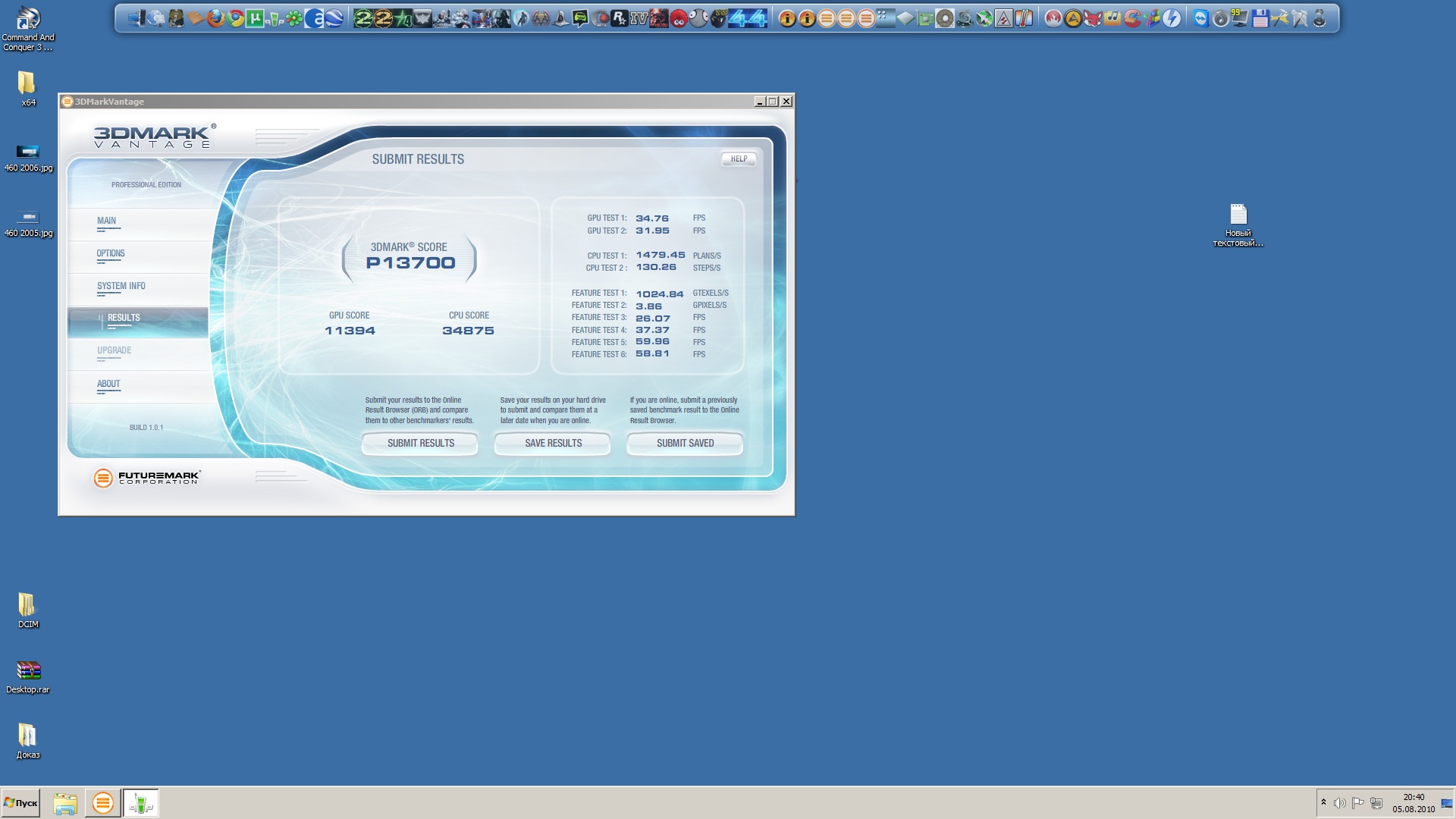This screenshot has width=1456, height=819.
Task: Click the GPU Test 1 value 34.76
Action: 652,218
